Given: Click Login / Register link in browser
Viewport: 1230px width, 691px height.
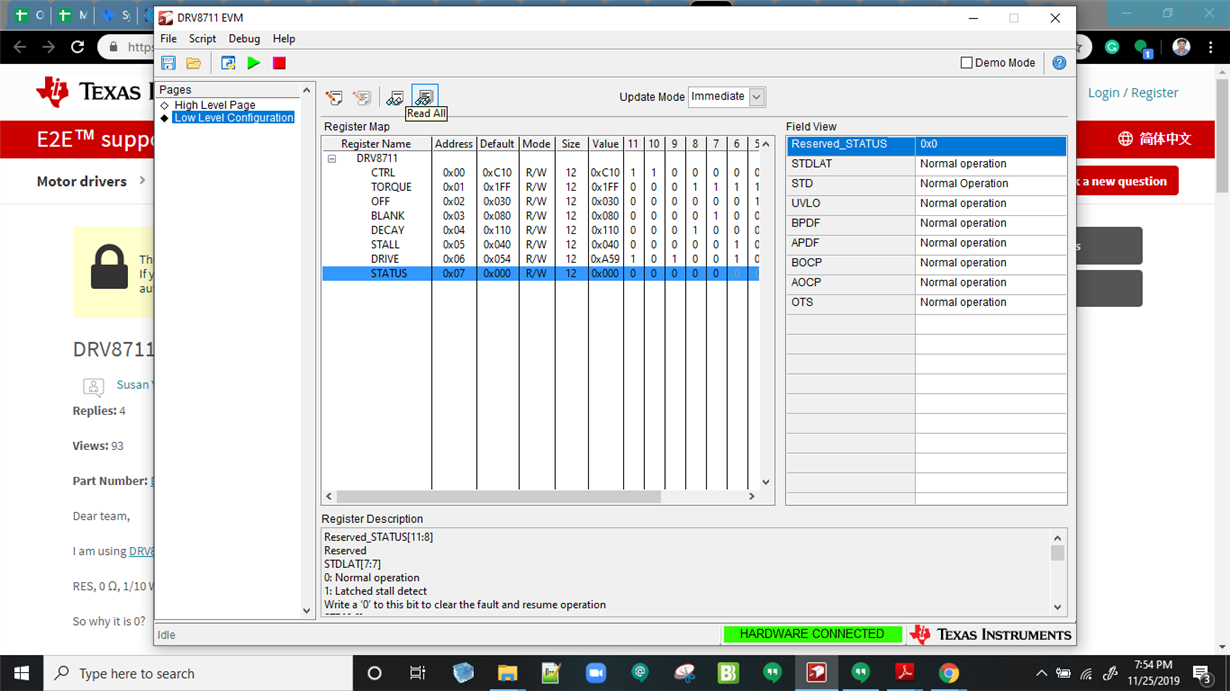Looking at the screenshot, I should click(x=1133, y=92).
